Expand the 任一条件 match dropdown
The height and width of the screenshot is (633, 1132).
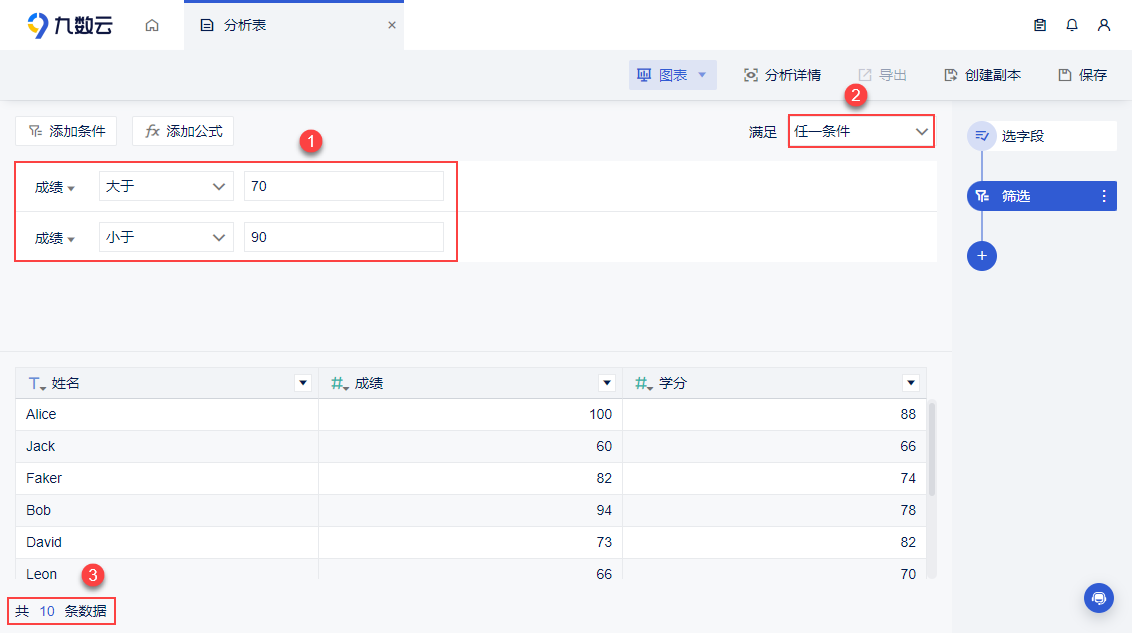tap(861, 131)
